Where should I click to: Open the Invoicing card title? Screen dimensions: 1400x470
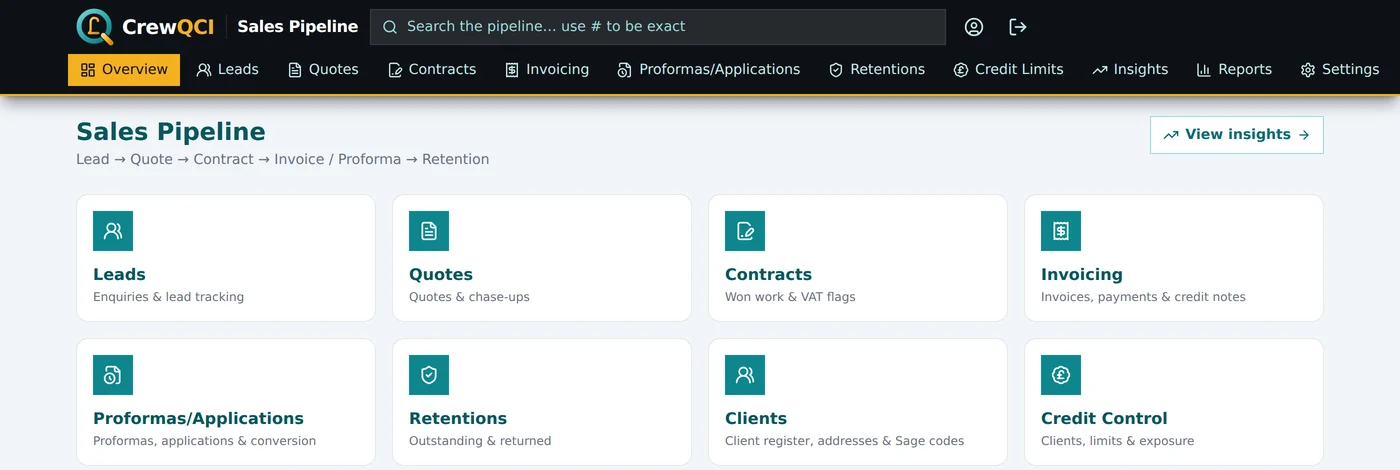click(1082, 274)
